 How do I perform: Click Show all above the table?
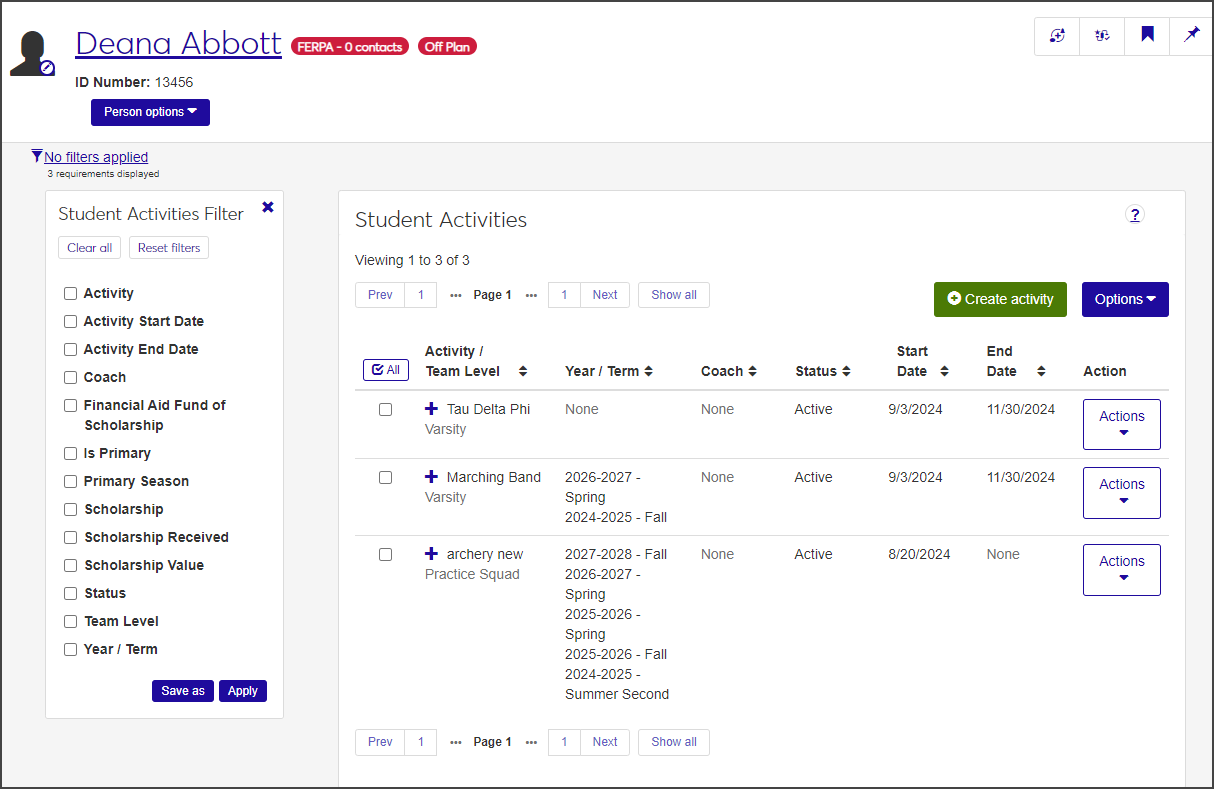[x=673, y=295]
